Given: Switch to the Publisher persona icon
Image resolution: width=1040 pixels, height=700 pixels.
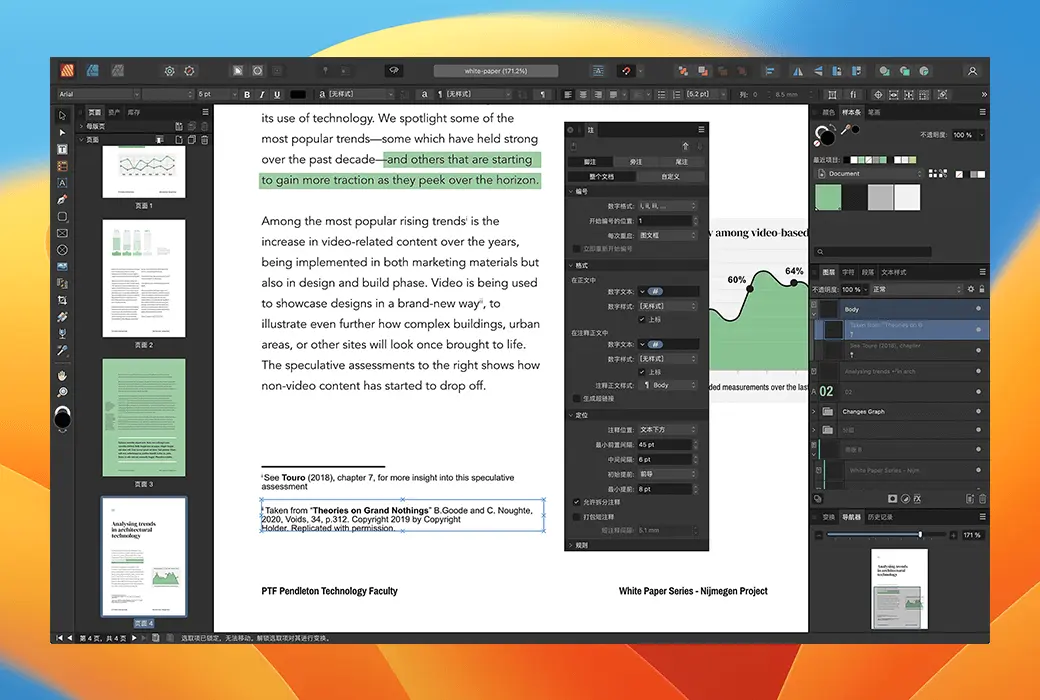Looking at the screenshot, I should coord(67,70).
